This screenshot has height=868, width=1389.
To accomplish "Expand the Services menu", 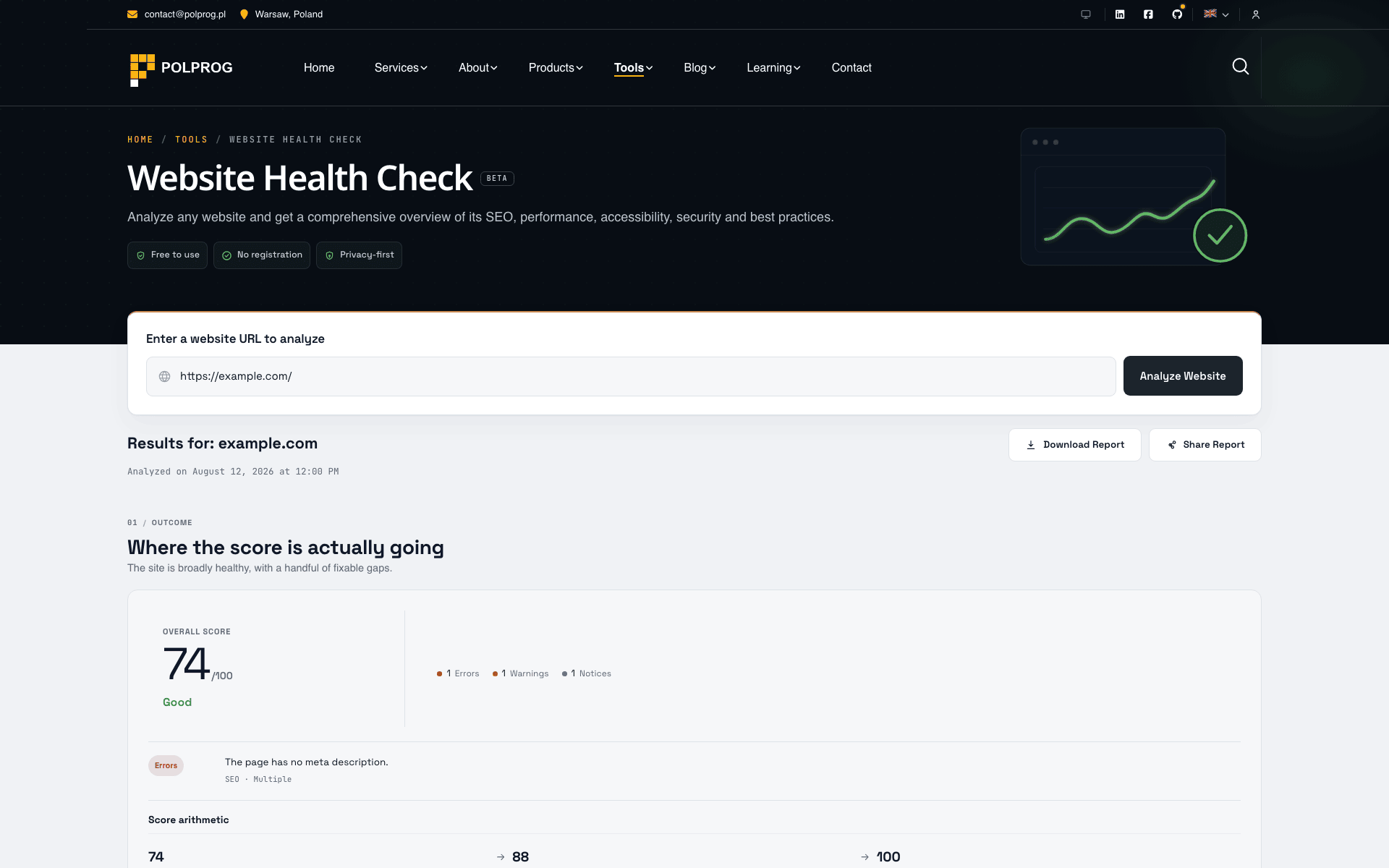I will 401,67.
